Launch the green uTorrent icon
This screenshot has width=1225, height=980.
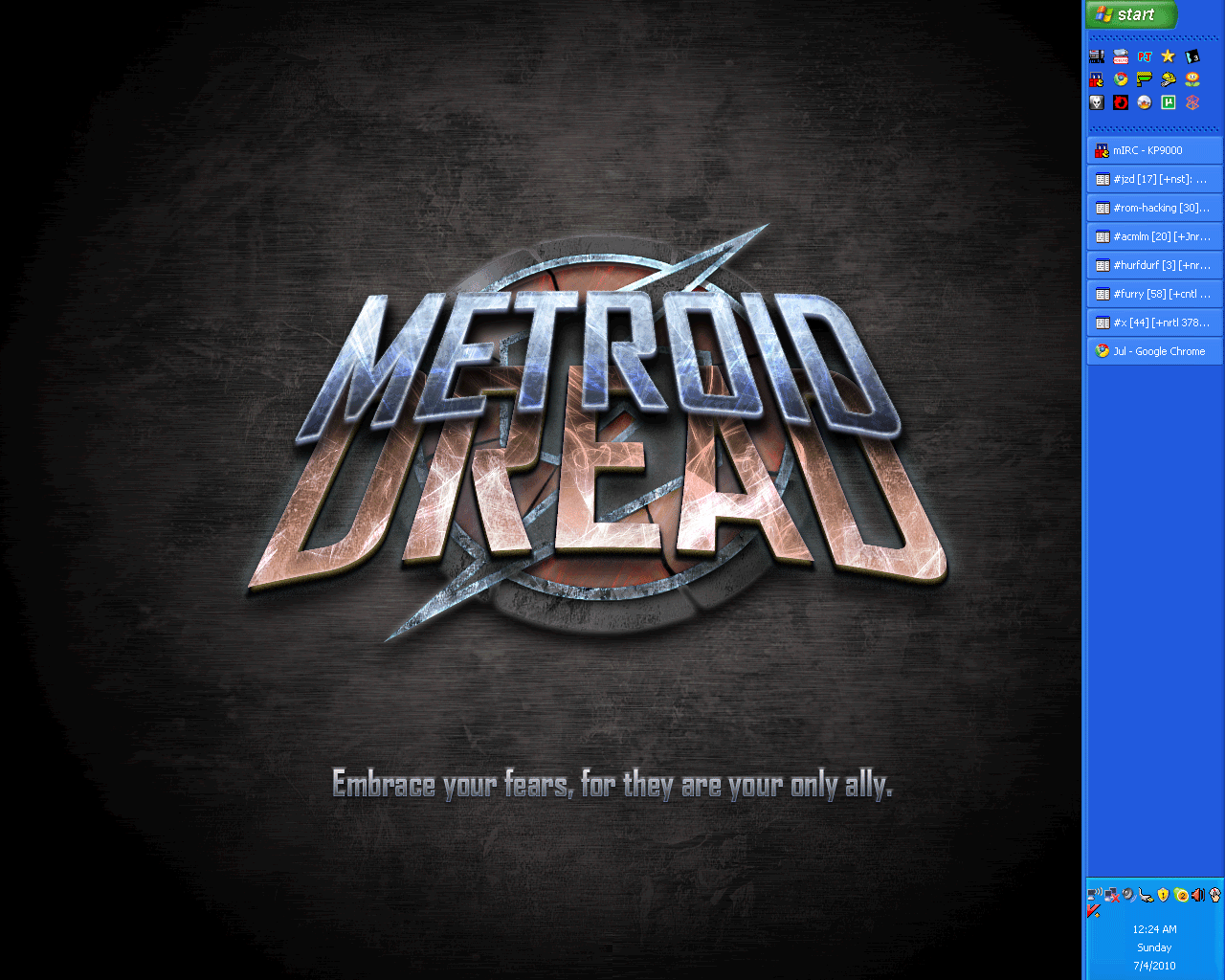(x=1168, y=102)
